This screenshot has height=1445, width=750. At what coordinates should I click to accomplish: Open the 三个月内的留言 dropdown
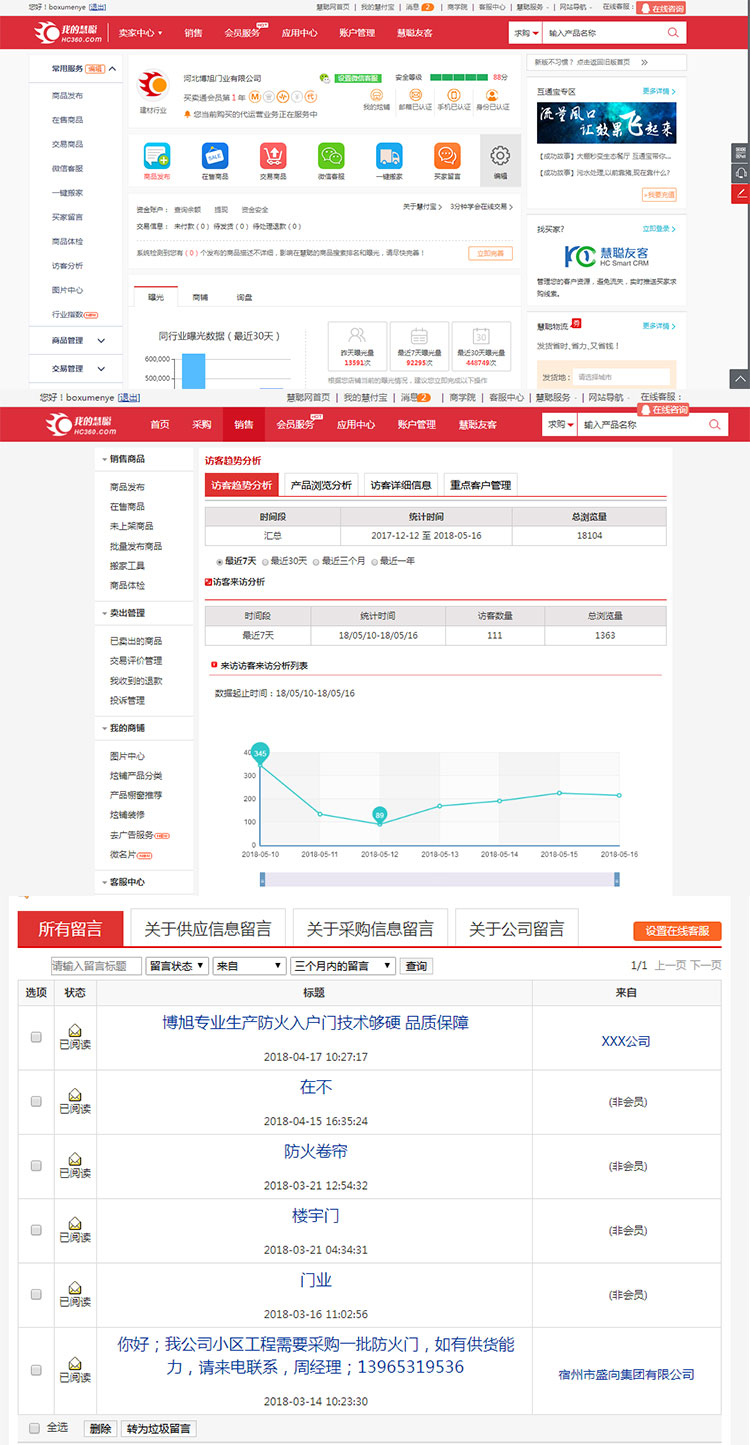pos(342,966)
